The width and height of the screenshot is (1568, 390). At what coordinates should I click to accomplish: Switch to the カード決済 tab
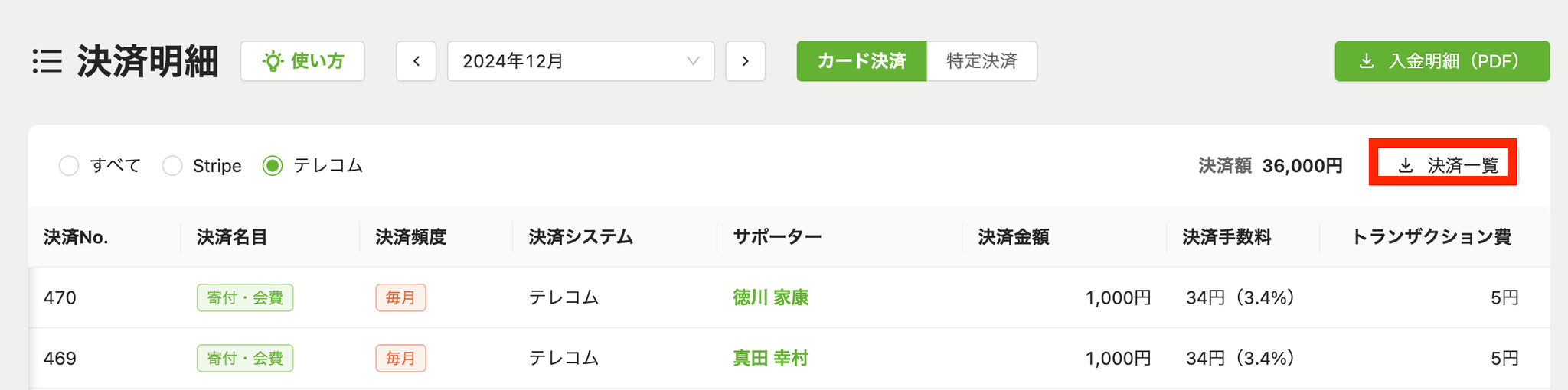tap(861, 61)
